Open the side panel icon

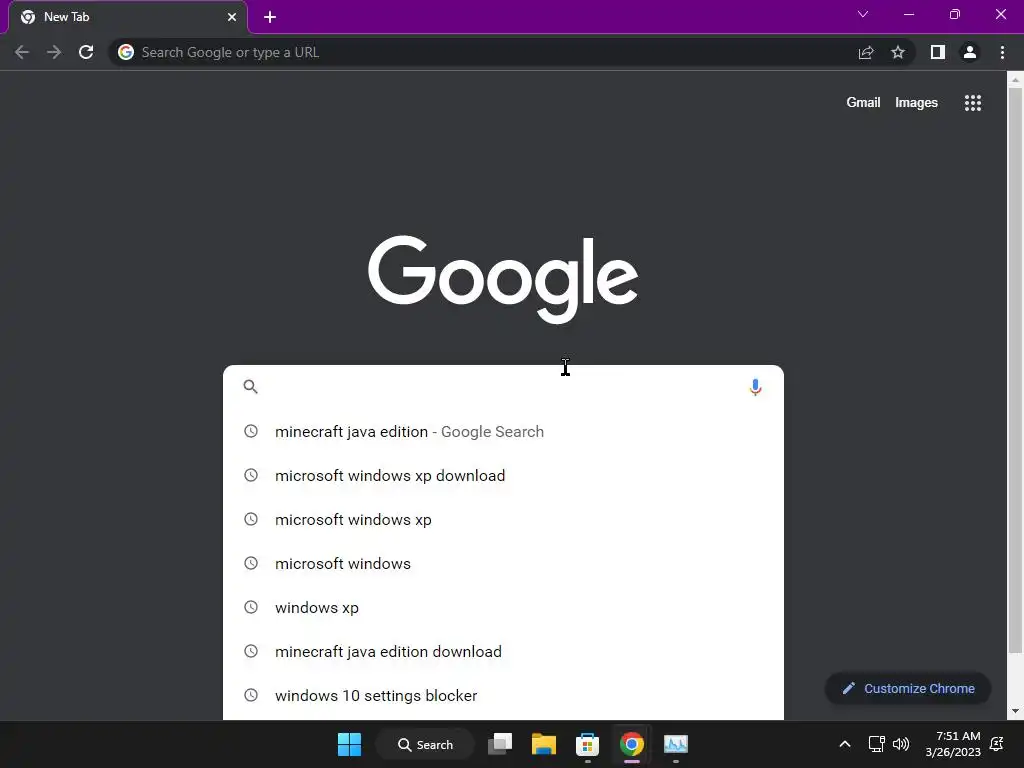(x=938, y=52)
